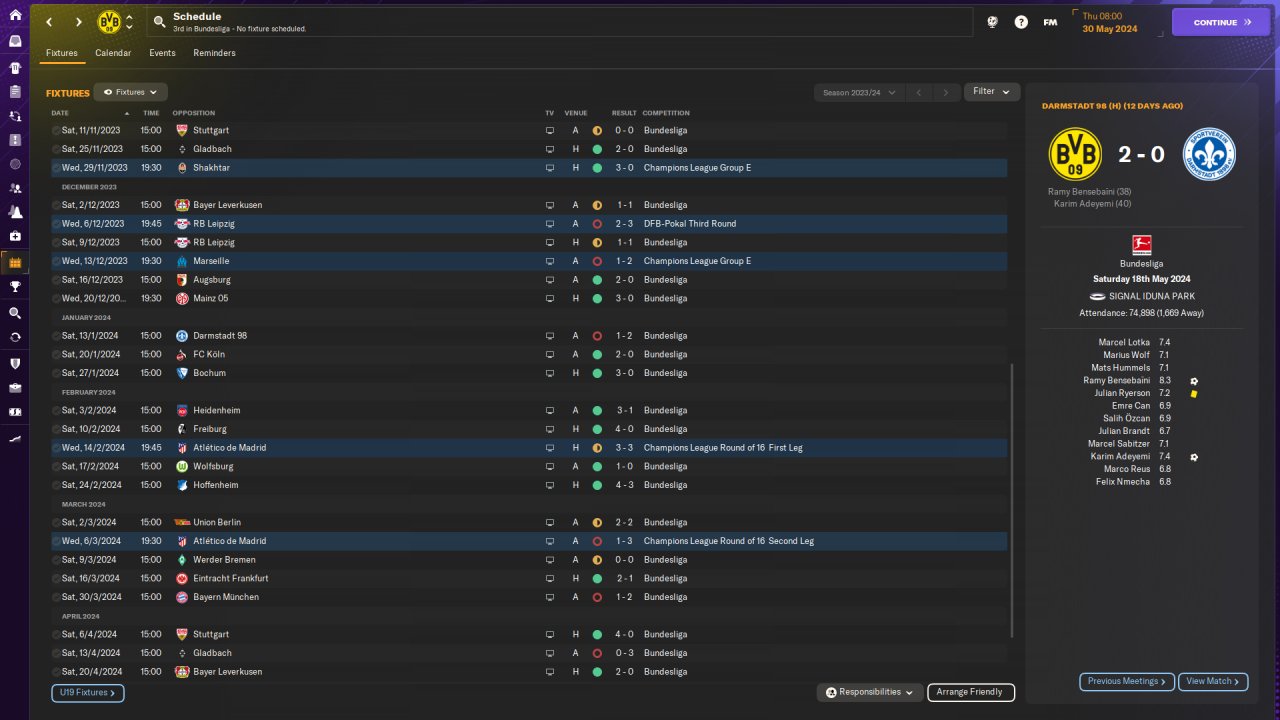The image size is (1280, 720).
Task: Toggle the circle beside the FC Köln fixture
Action: point(56,354)
